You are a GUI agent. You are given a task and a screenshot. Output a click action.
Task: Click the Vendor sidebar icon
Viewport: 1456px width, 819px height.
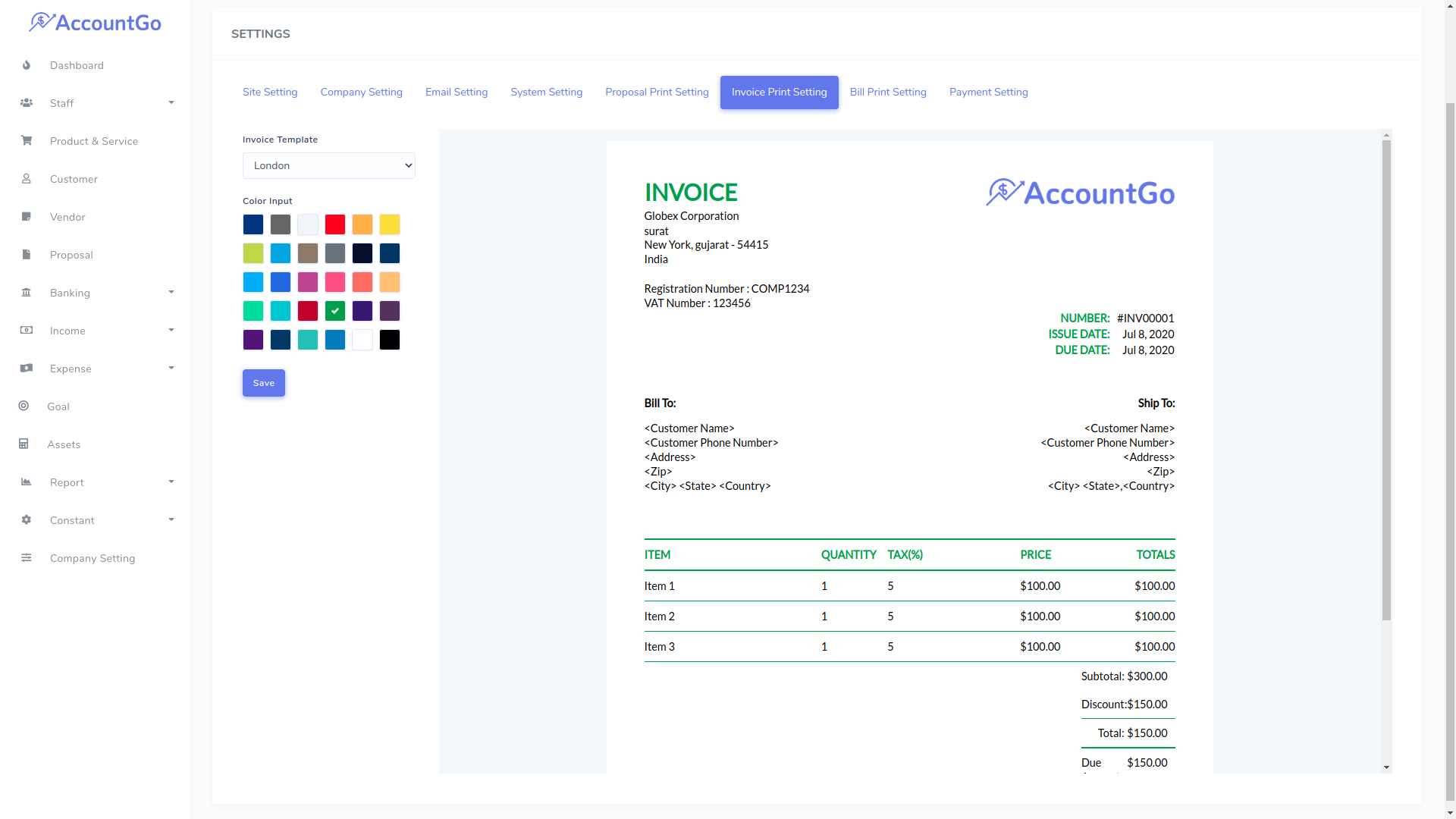(x=27, y=217)
